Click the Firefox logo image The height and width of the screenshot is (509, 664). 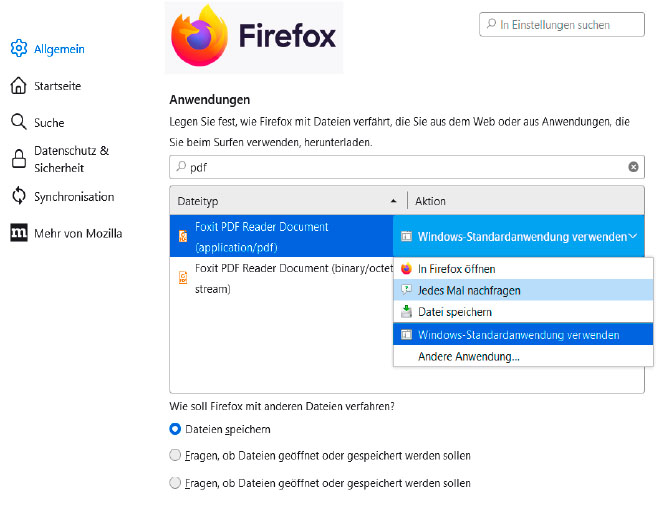[254, 37]
